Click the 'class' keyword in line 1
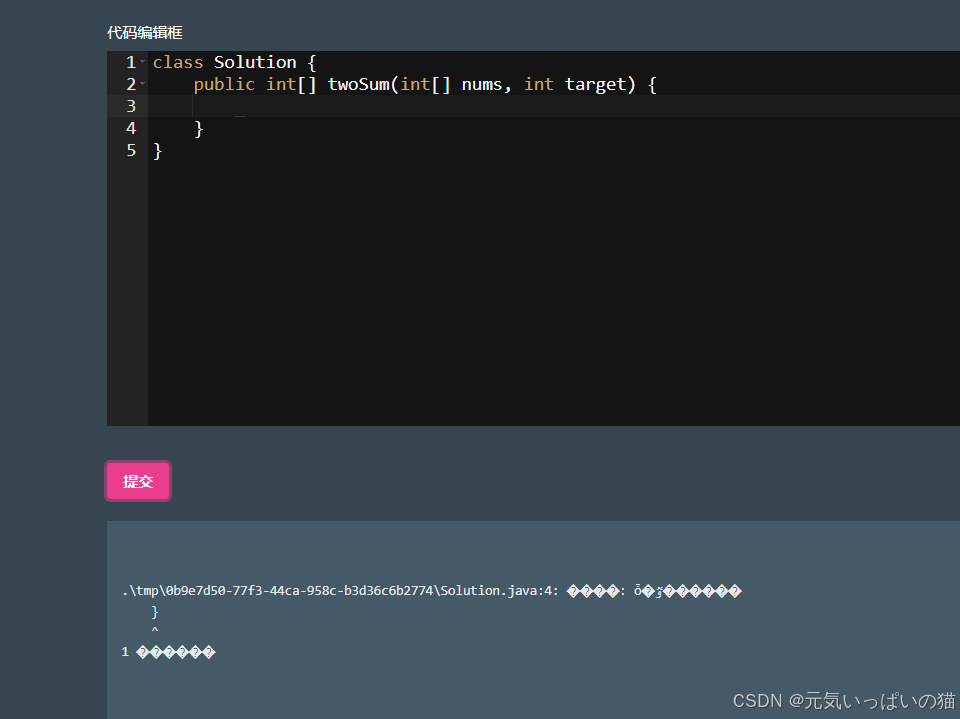The image size is (960, 719). point(178,62)
